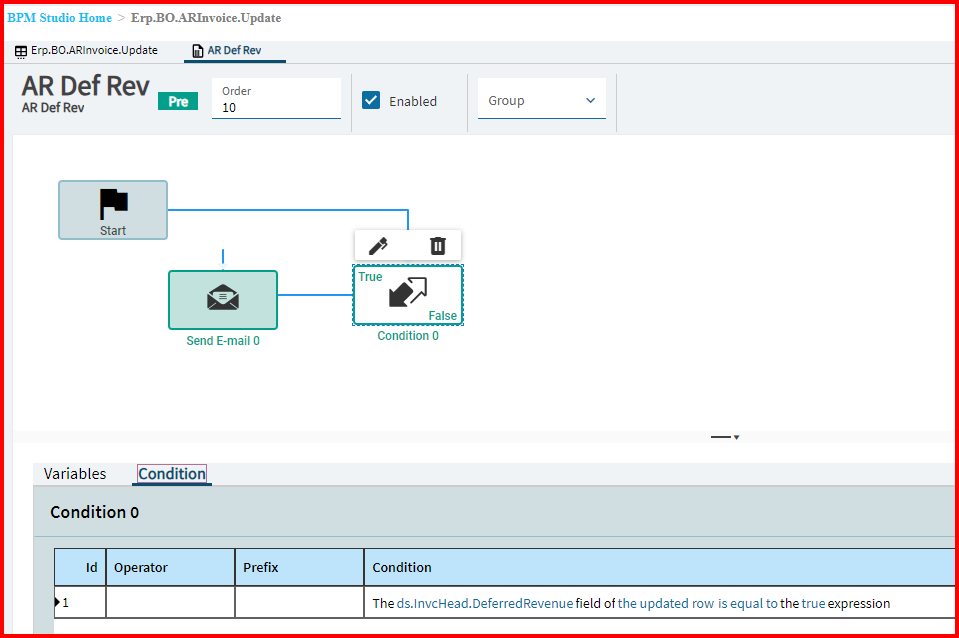Image resolution: width=959 pixels, height=638 pixels.
Task: Click the 'the updated row' link
Action: (666, 604)
